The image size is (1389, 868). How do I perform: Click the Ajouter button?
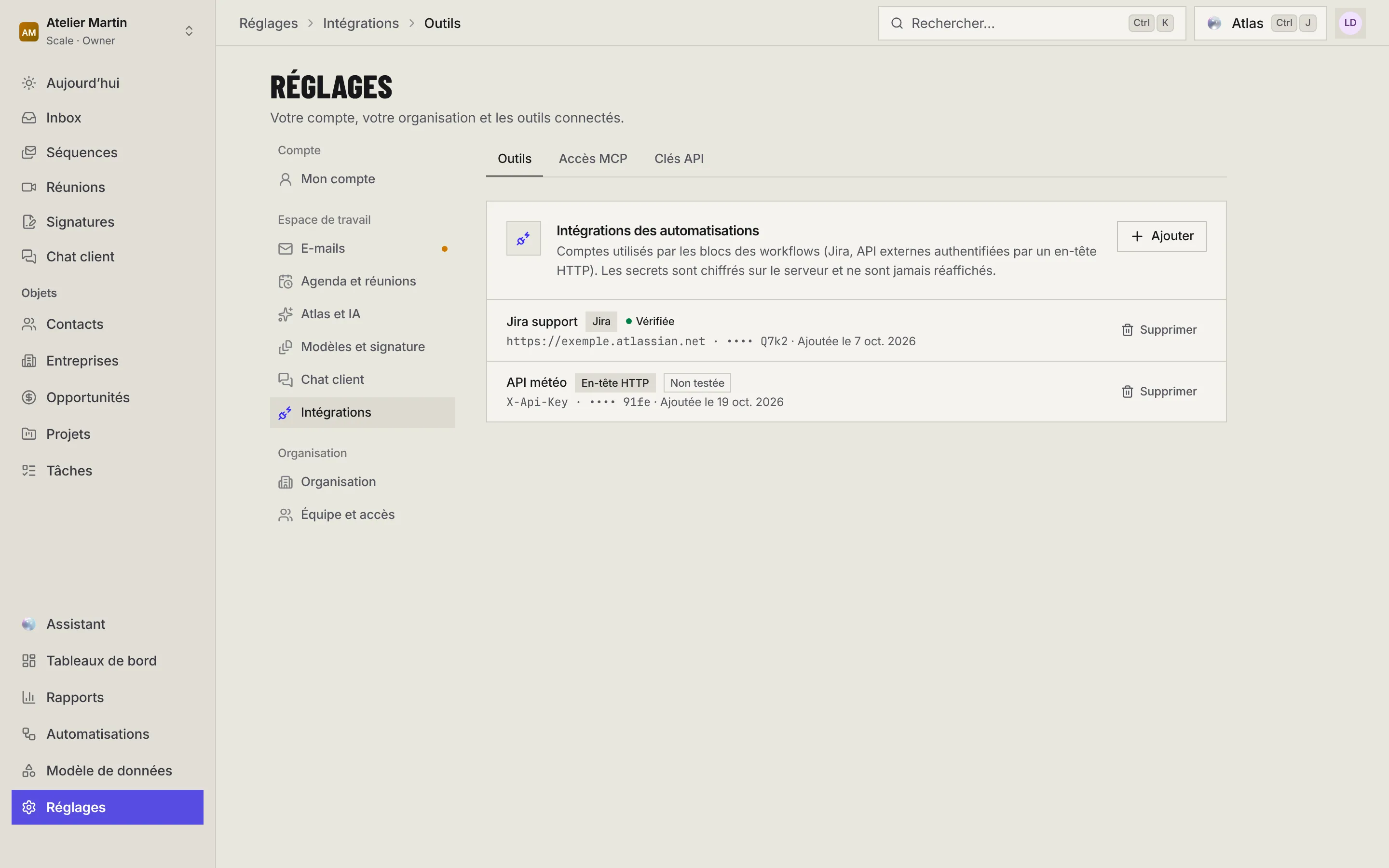tap(1161, 236)
